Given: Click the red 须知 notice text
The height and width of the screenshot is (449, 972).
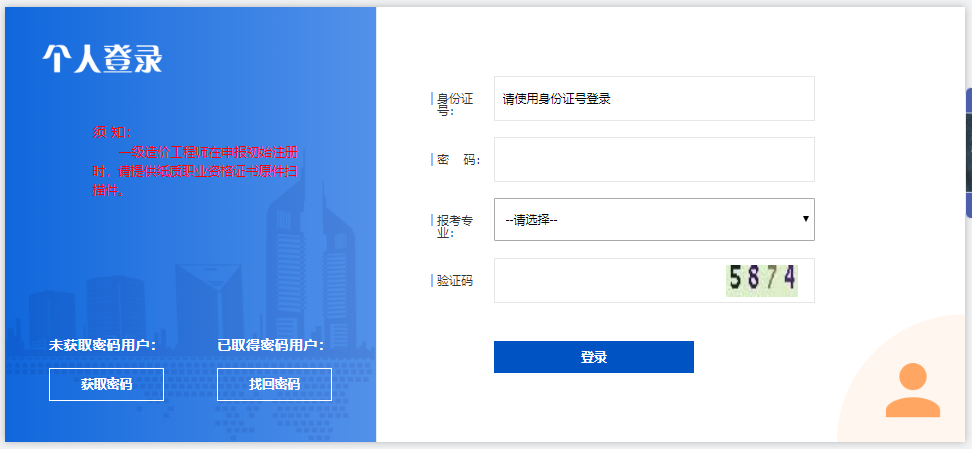Looking at the screenshot, I should [196, 161].
